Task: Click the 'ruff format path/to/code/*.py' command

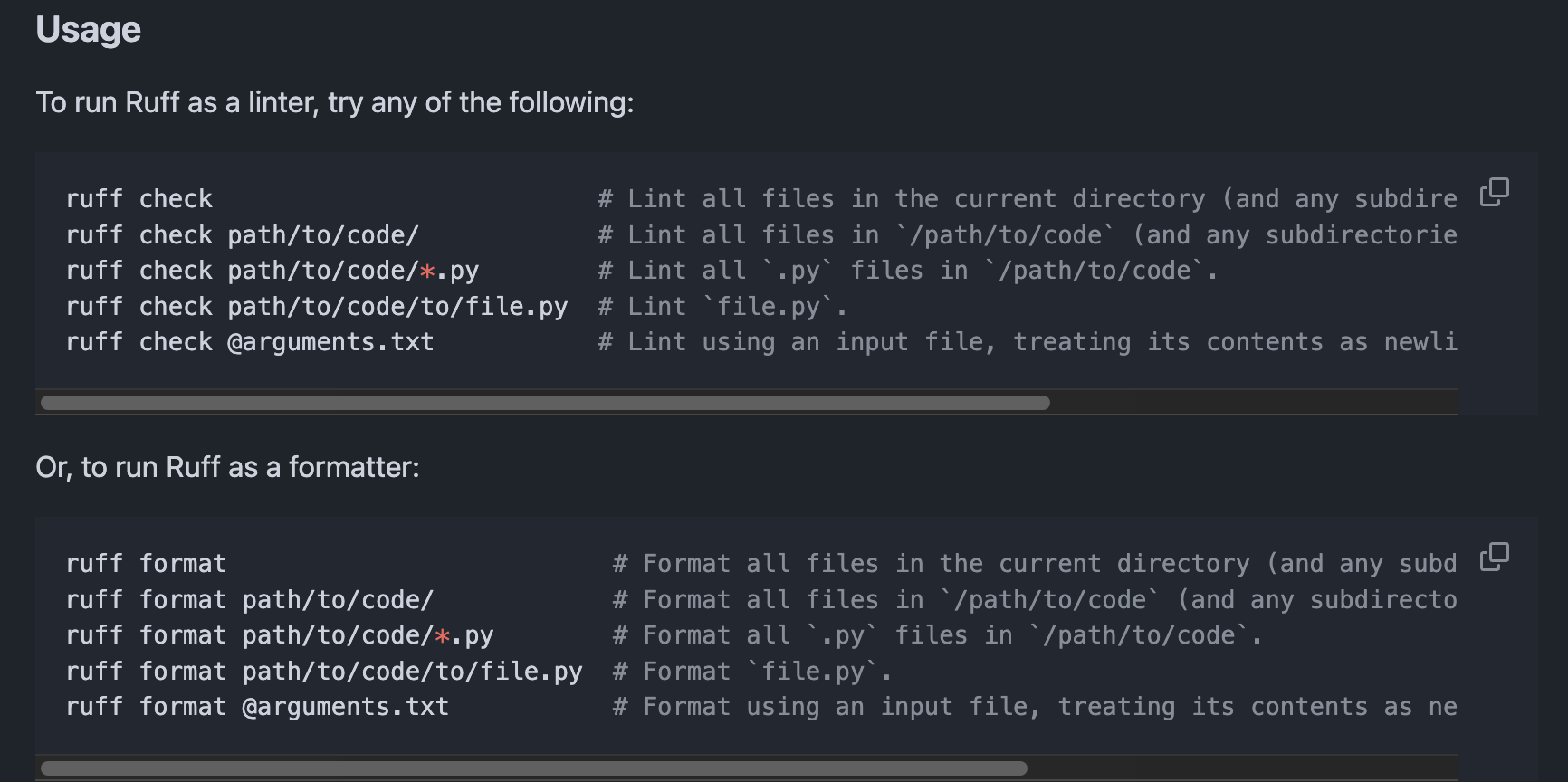Action: (x=279, y=635)
